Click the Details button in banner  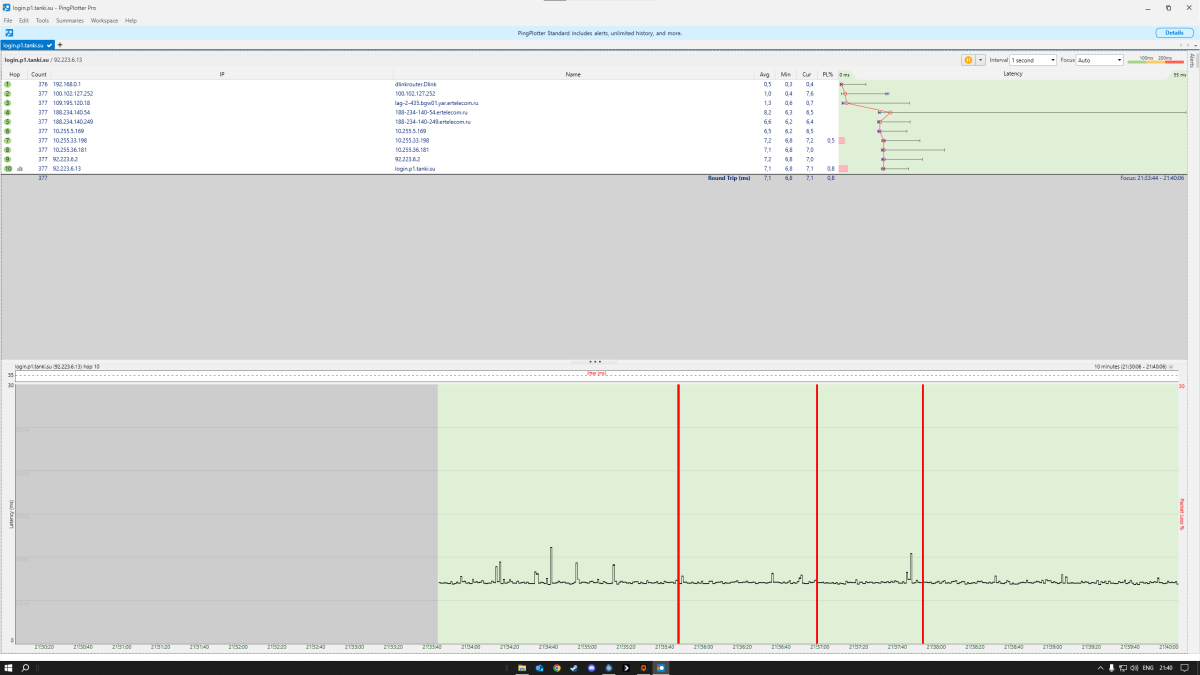click(x=1173, y=33)
